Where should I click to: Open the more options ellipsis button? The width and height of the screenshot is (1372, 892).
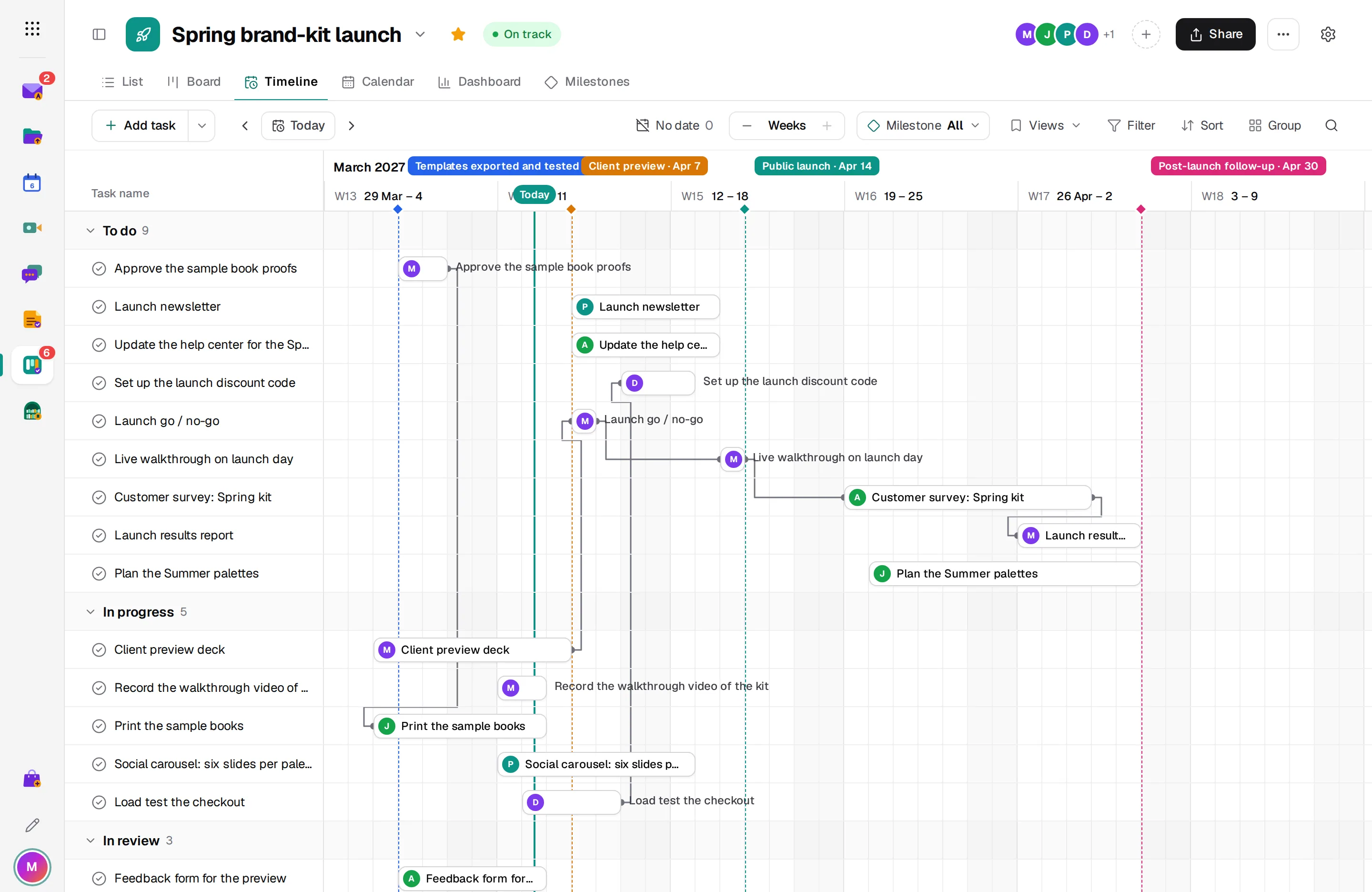tap(1282, 34)
